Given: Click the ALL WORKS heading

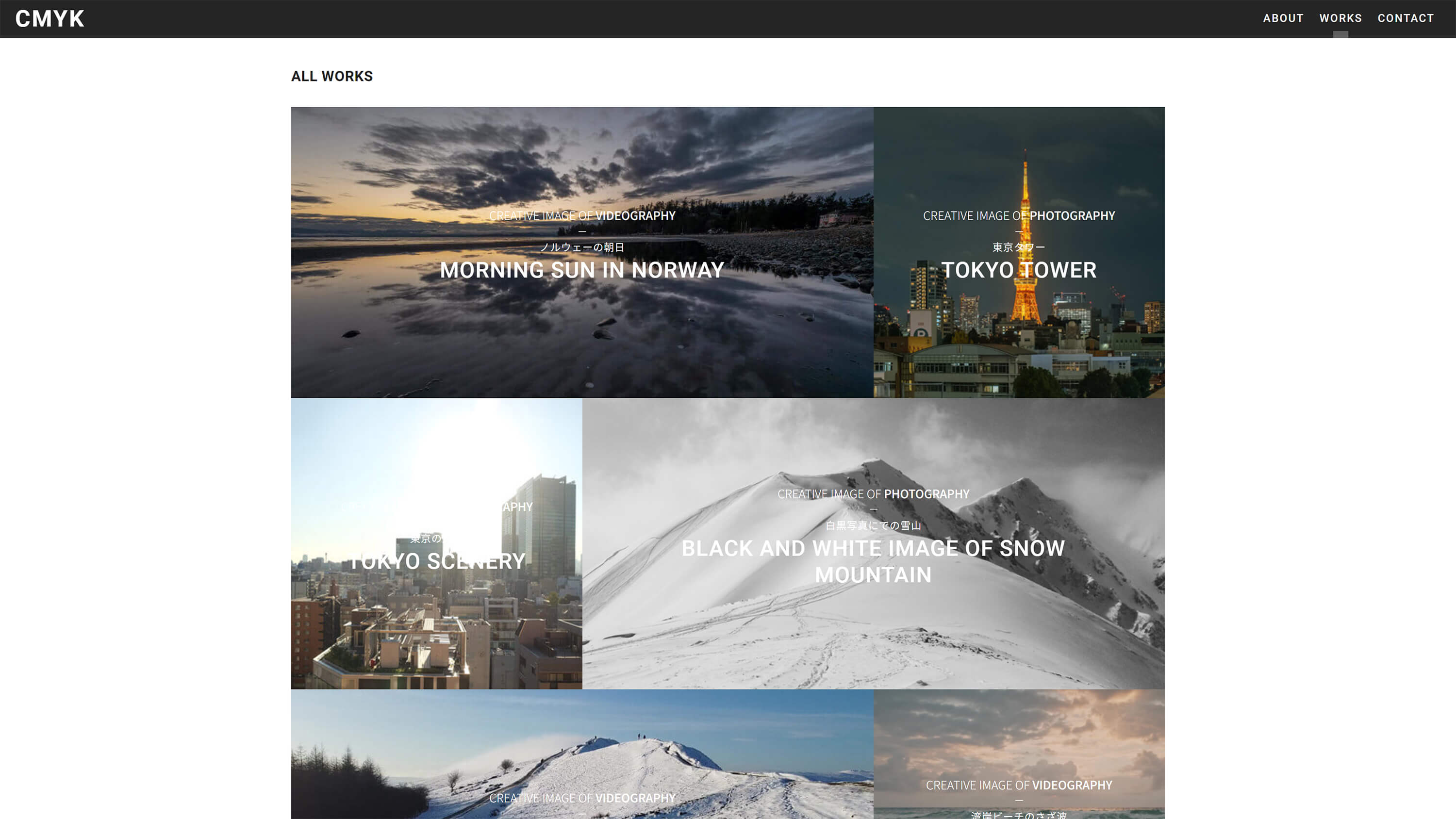Looking at the screenshot, I should point(332,76).
